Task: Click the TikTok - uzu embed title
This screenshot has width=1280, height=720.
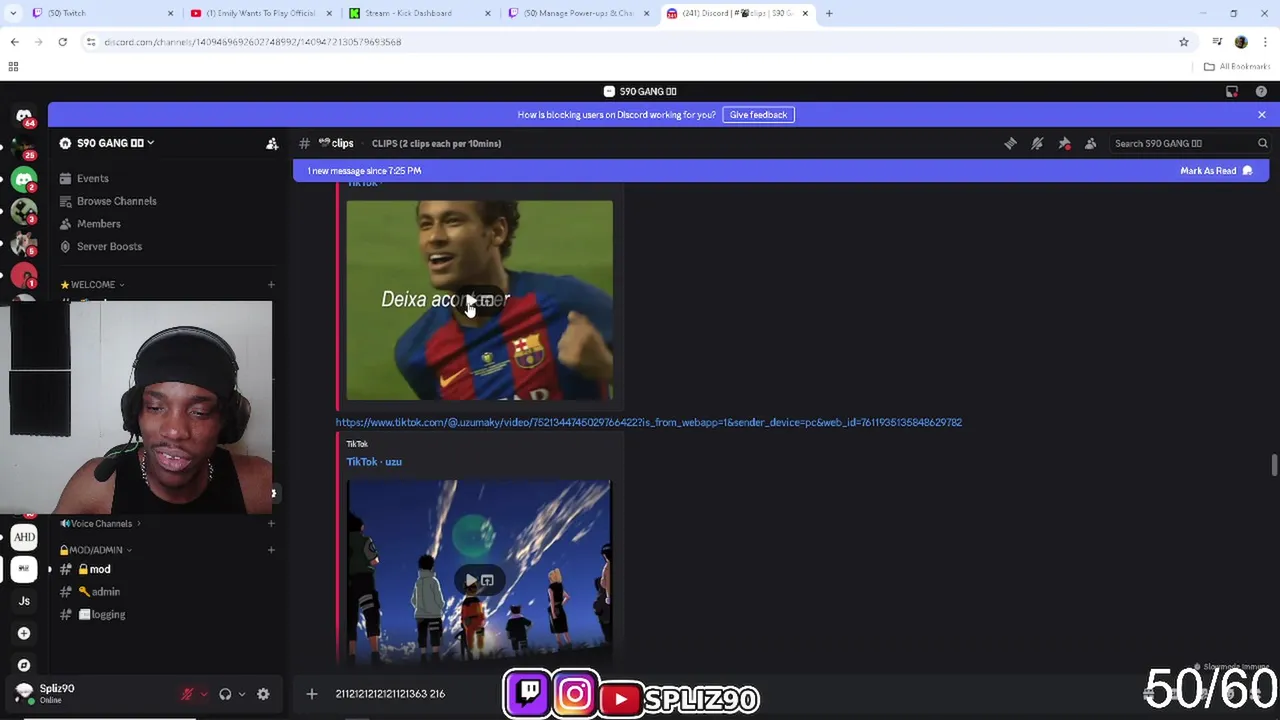Action: point(374,462)
